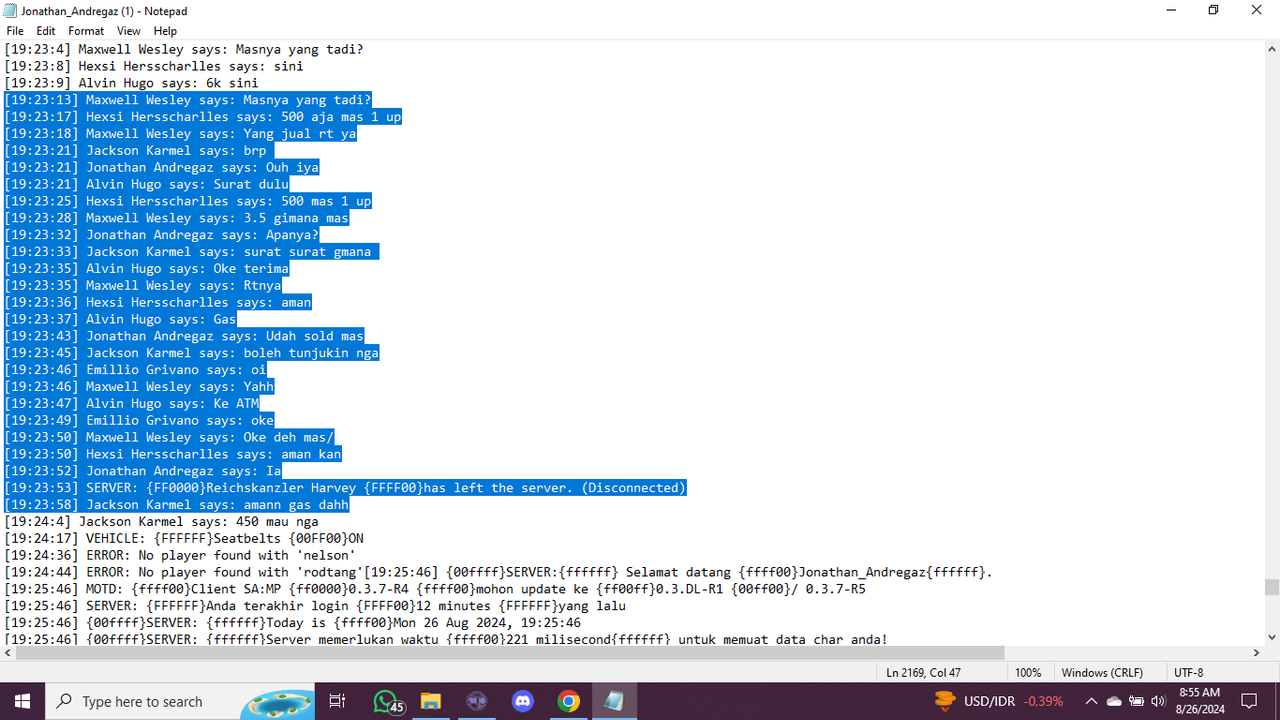
Task: Click line 'Jonathan Andregaz says: Ia'
Action: click(143, 471)
